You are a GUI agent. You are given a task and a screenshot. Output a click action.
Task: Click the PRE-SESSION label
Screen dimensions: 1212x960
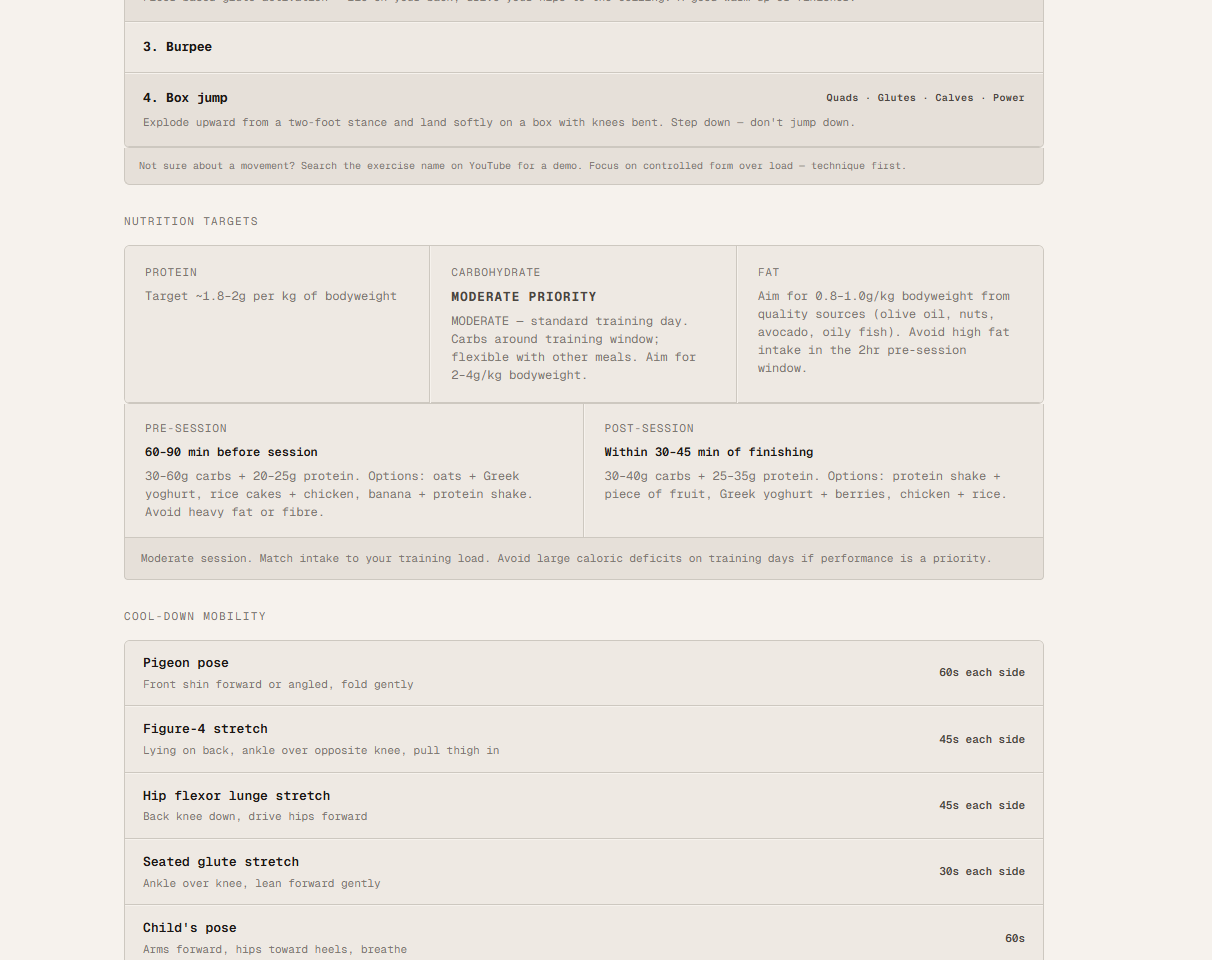[x=186, y=428]
